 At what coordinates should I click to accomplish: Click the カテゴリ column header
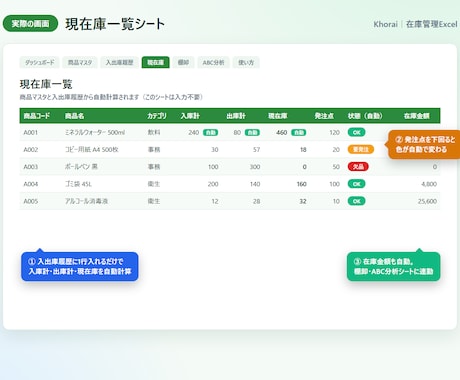click(x=157, y=116)
